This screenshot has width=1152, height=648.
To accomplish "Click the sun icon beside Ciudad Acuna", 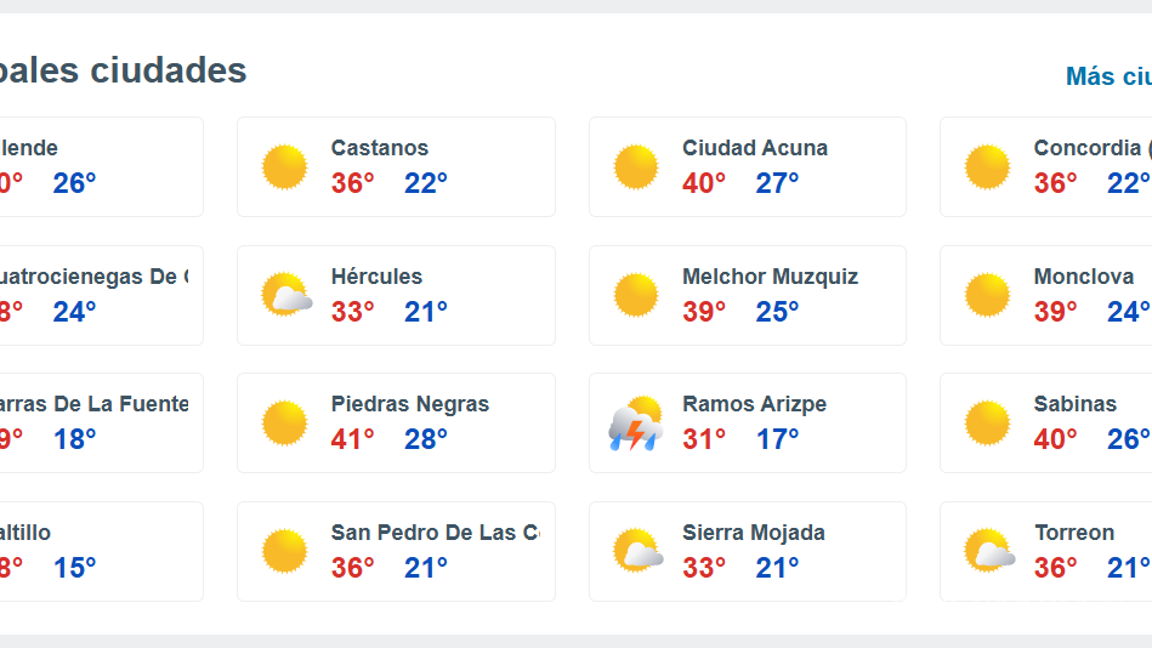I will point(636,166).
